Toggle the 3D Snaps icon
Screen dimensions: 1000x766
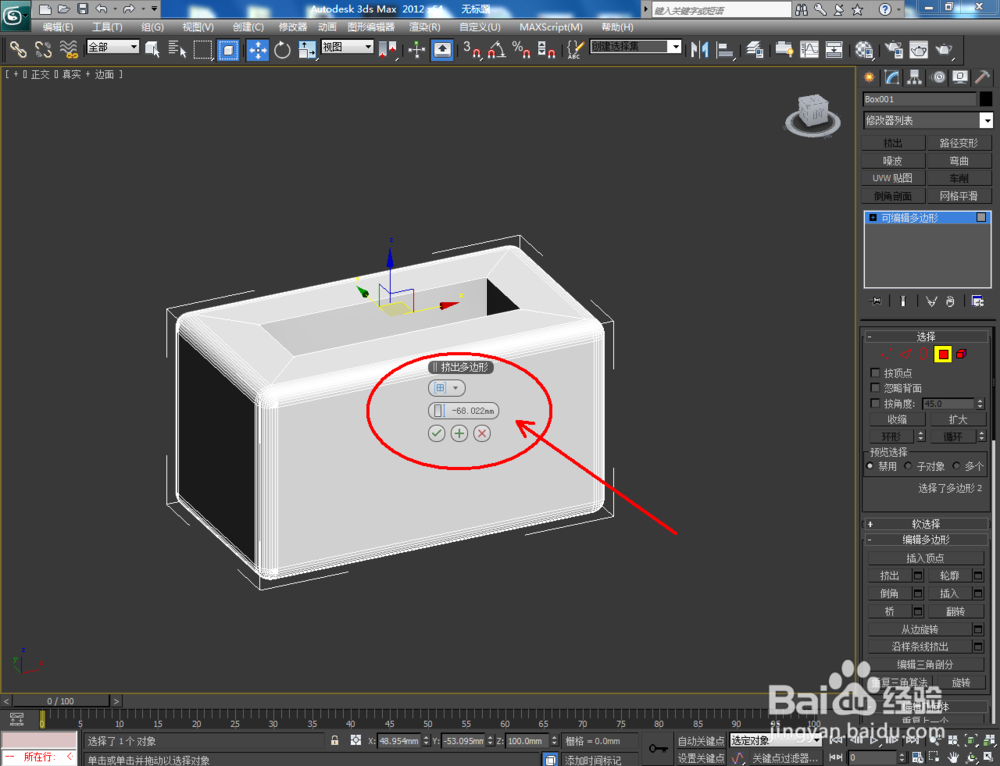(471, 49)
